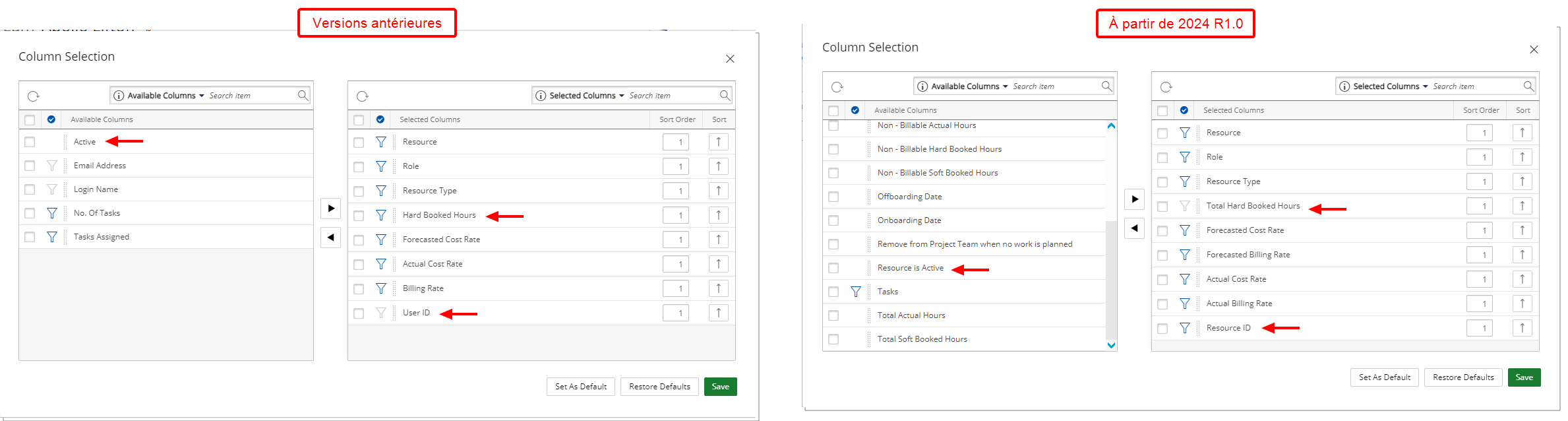The image size is (1568, 421).
Task: Click the Sort Order field for User ID
Action: 675,313
